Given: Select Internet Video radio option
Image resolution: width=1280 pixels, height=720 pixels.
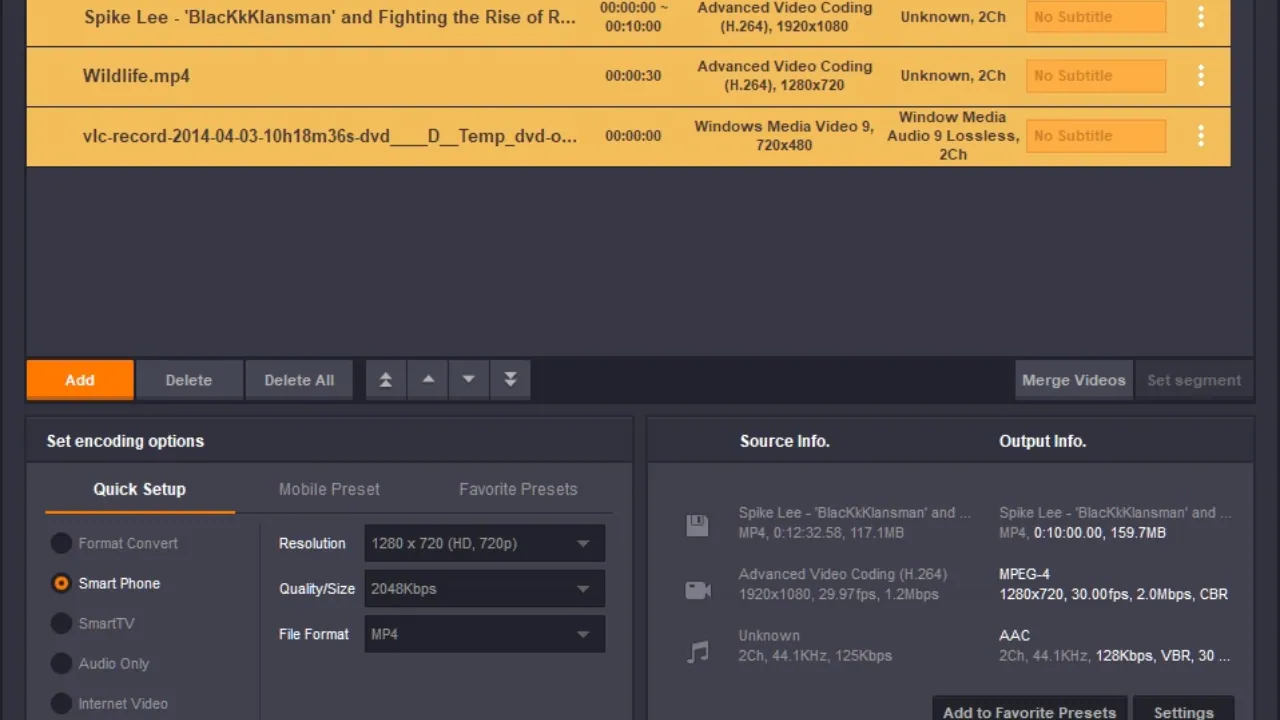Looking at the screenshot, I should point(62,703).
